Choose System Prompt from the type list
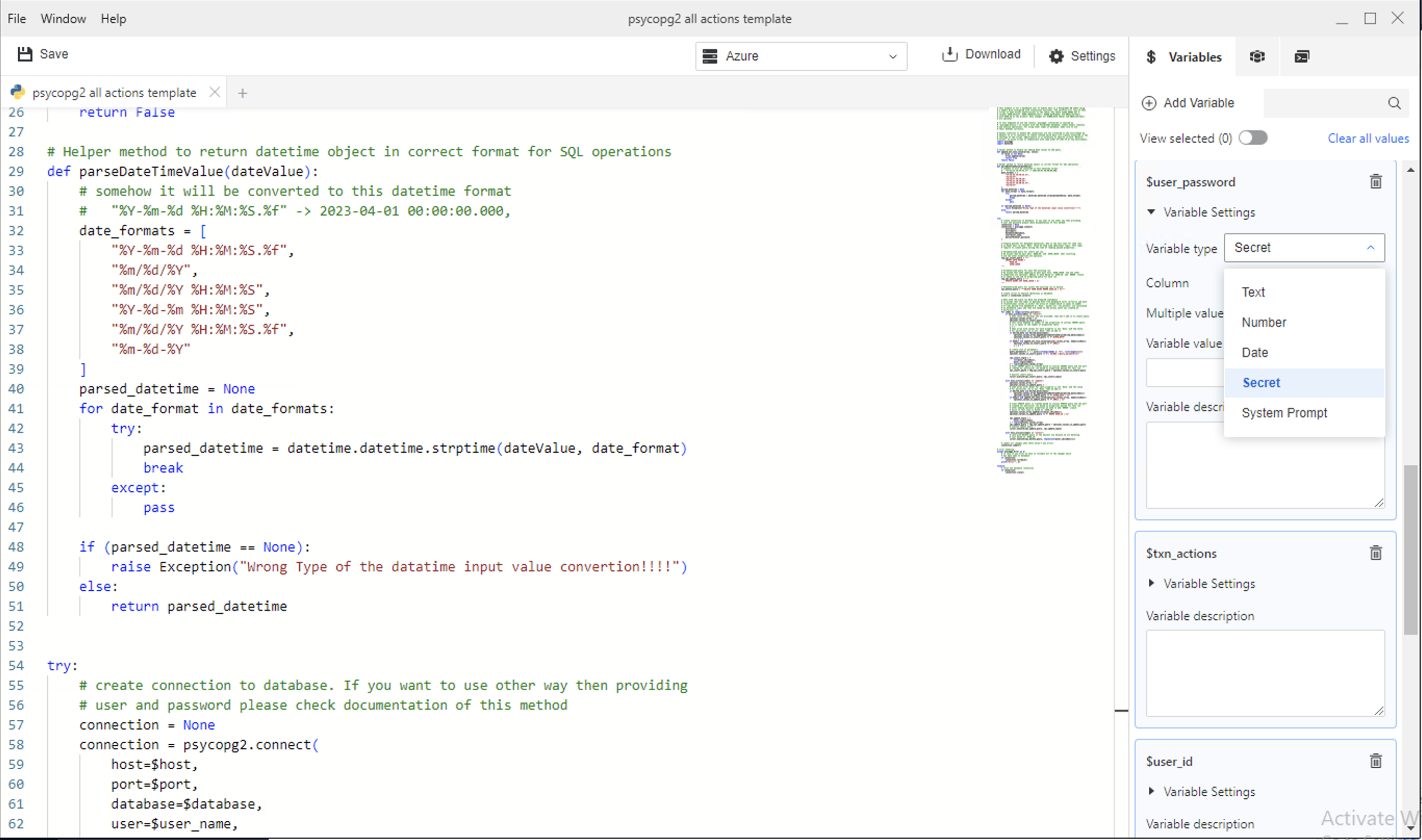This screenshot has width=1422, height=840. click(1284, 413)
